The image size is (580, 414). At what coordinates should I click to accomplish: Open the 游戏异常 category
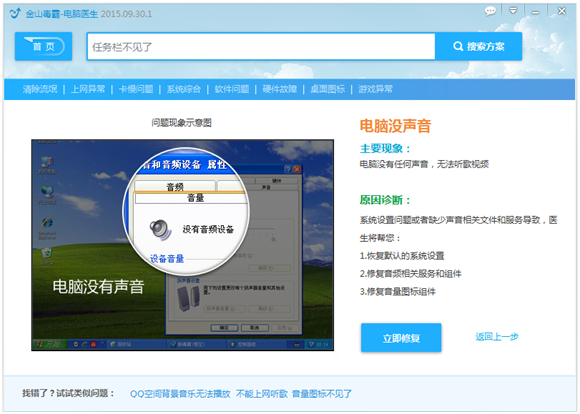pos(375,89)
